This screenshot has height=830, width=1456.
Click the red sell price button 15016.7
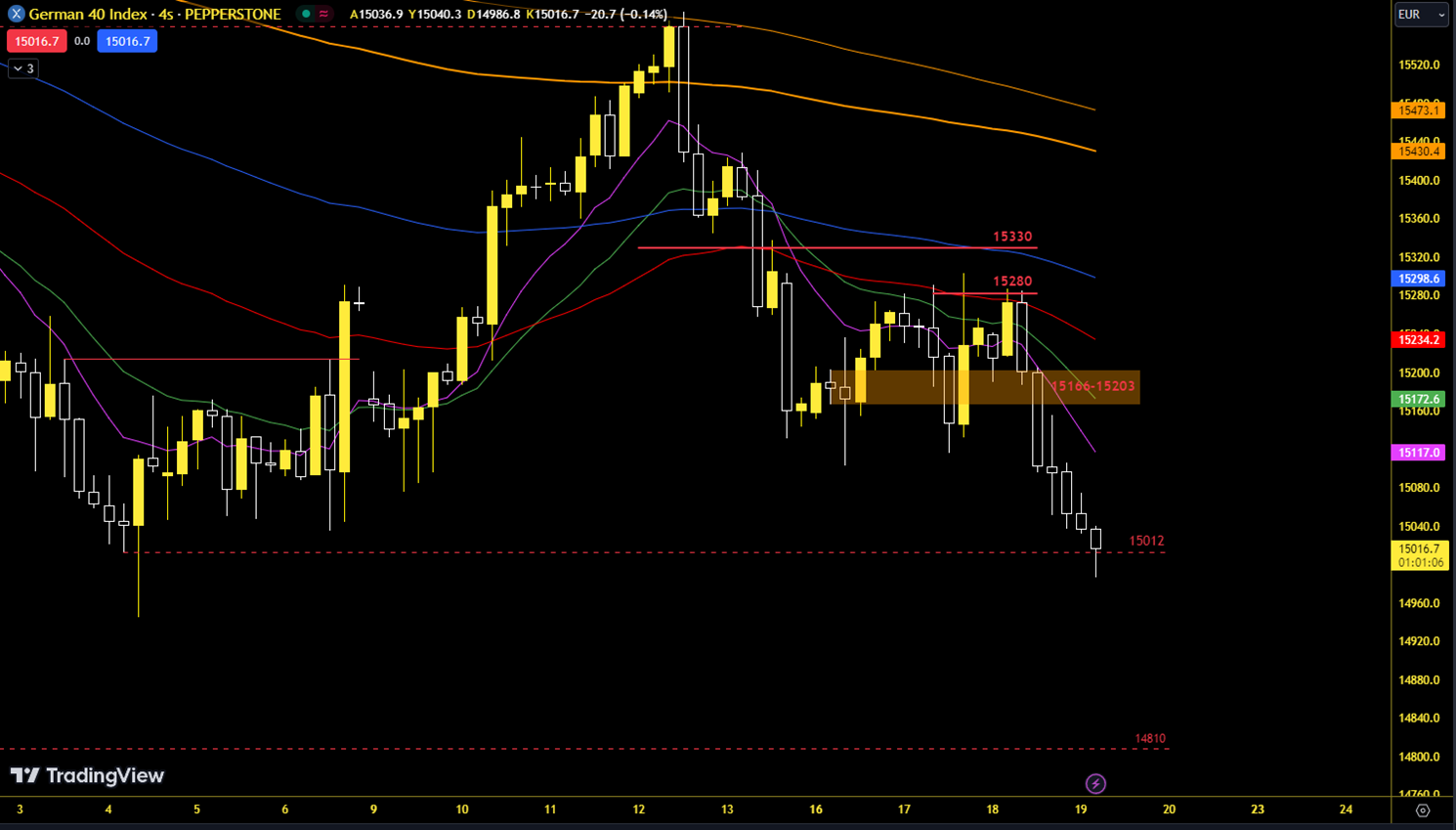36,41
